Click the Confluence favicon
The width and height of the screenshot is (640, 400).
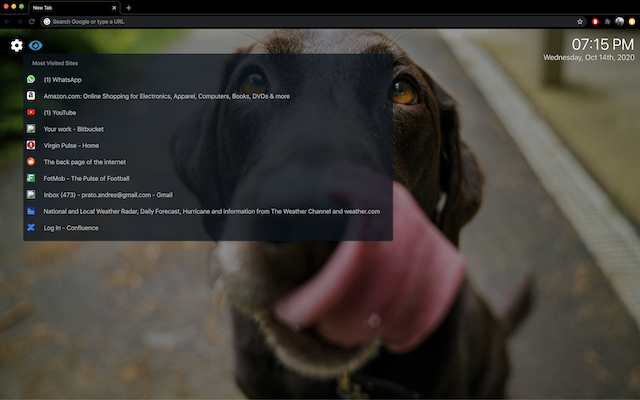pos(31,227)
